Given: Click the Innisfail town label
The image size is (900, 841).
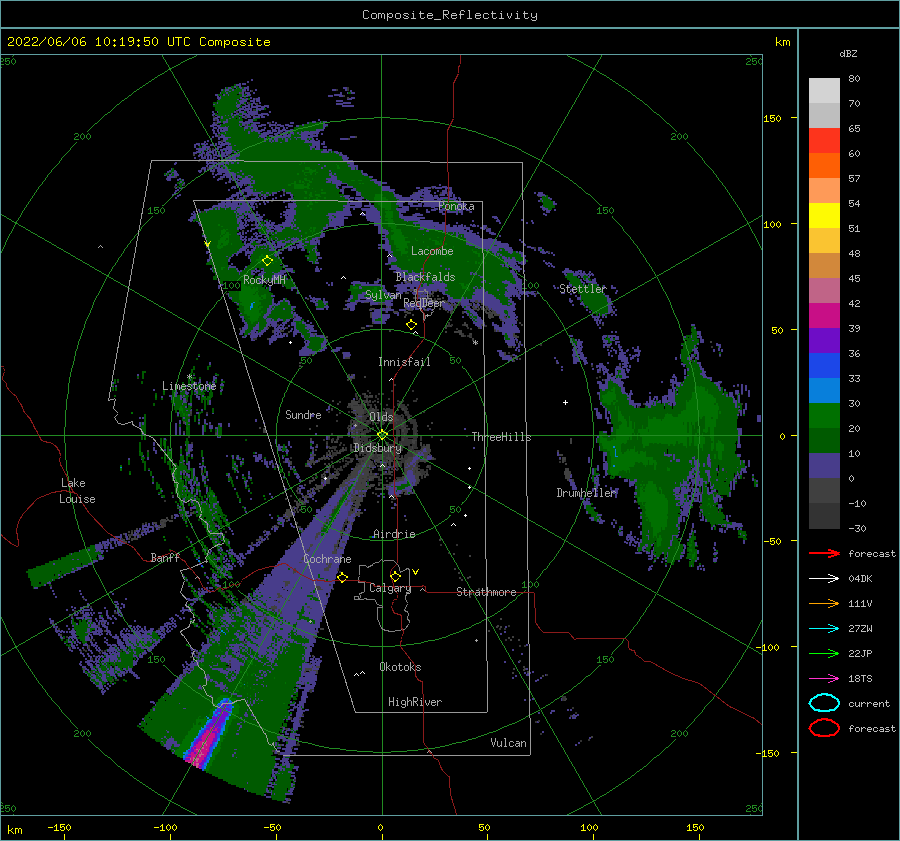Looking at the screenshot, I should pos(404,362).
